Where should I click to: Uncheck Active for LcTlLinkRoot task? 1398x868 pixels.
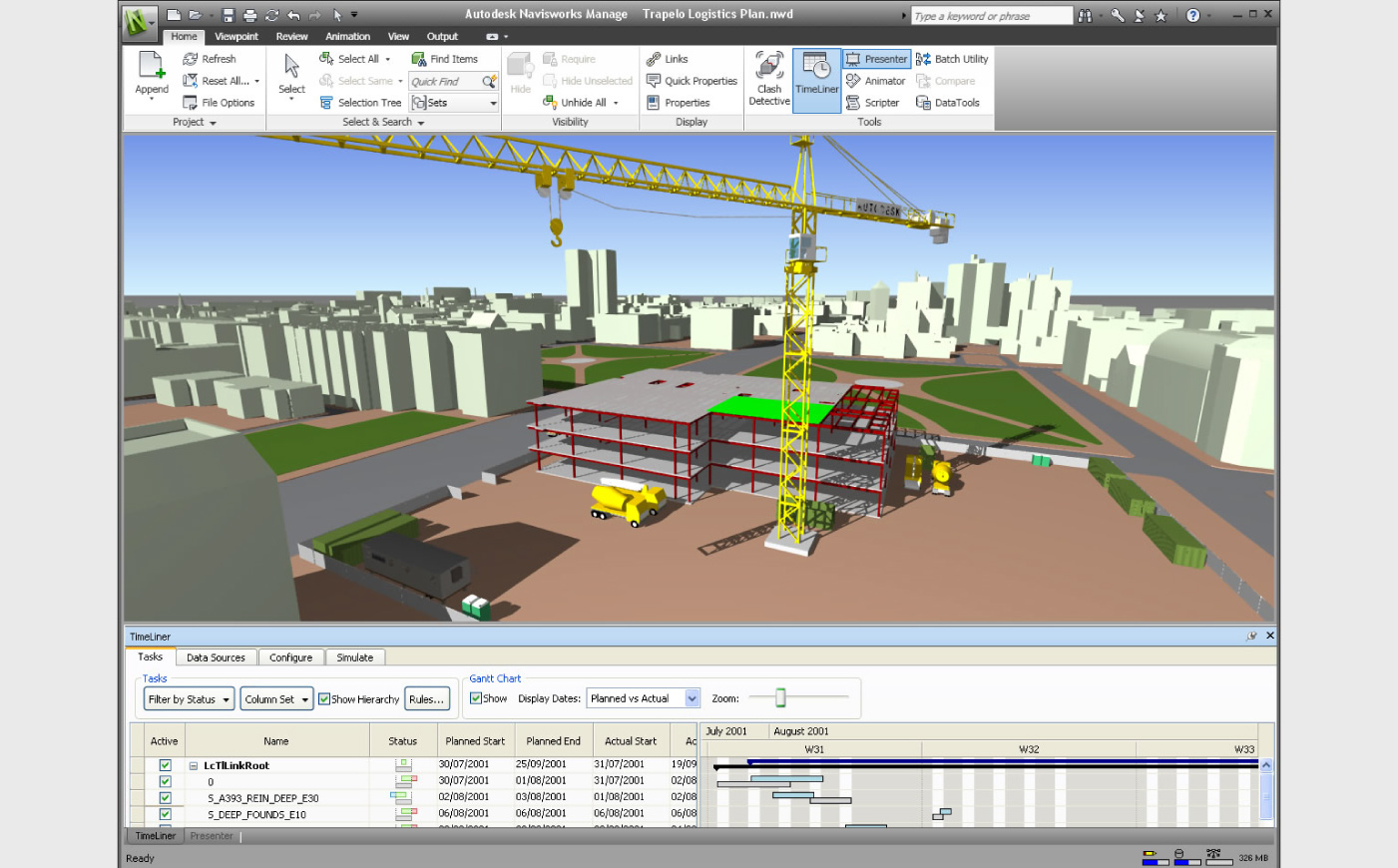(x=165, y=765)
